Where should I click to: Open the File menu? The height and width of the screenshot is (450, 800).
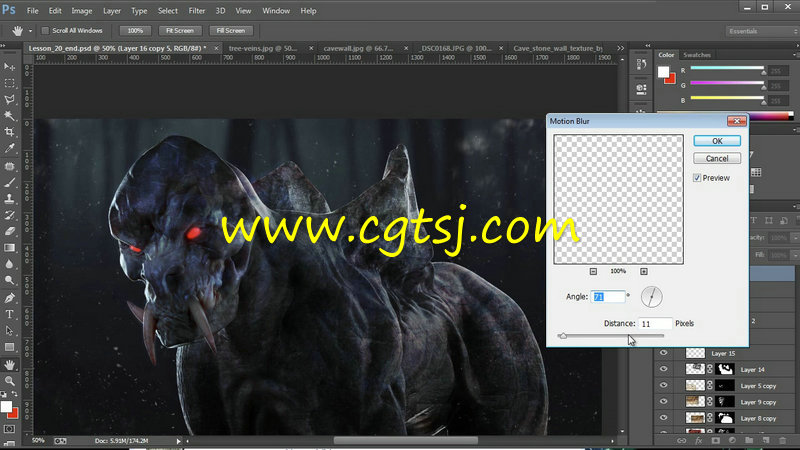[33, 11]
